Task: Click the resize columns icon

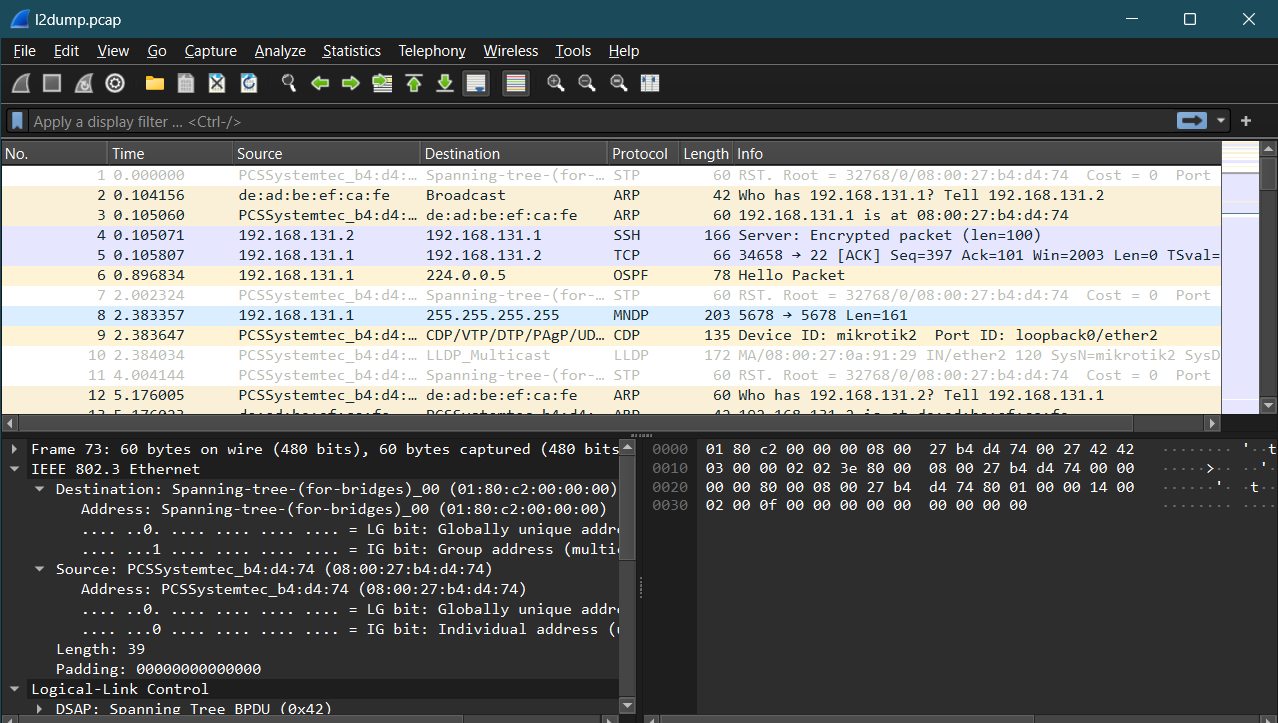Action: click(x=650, y=83)
